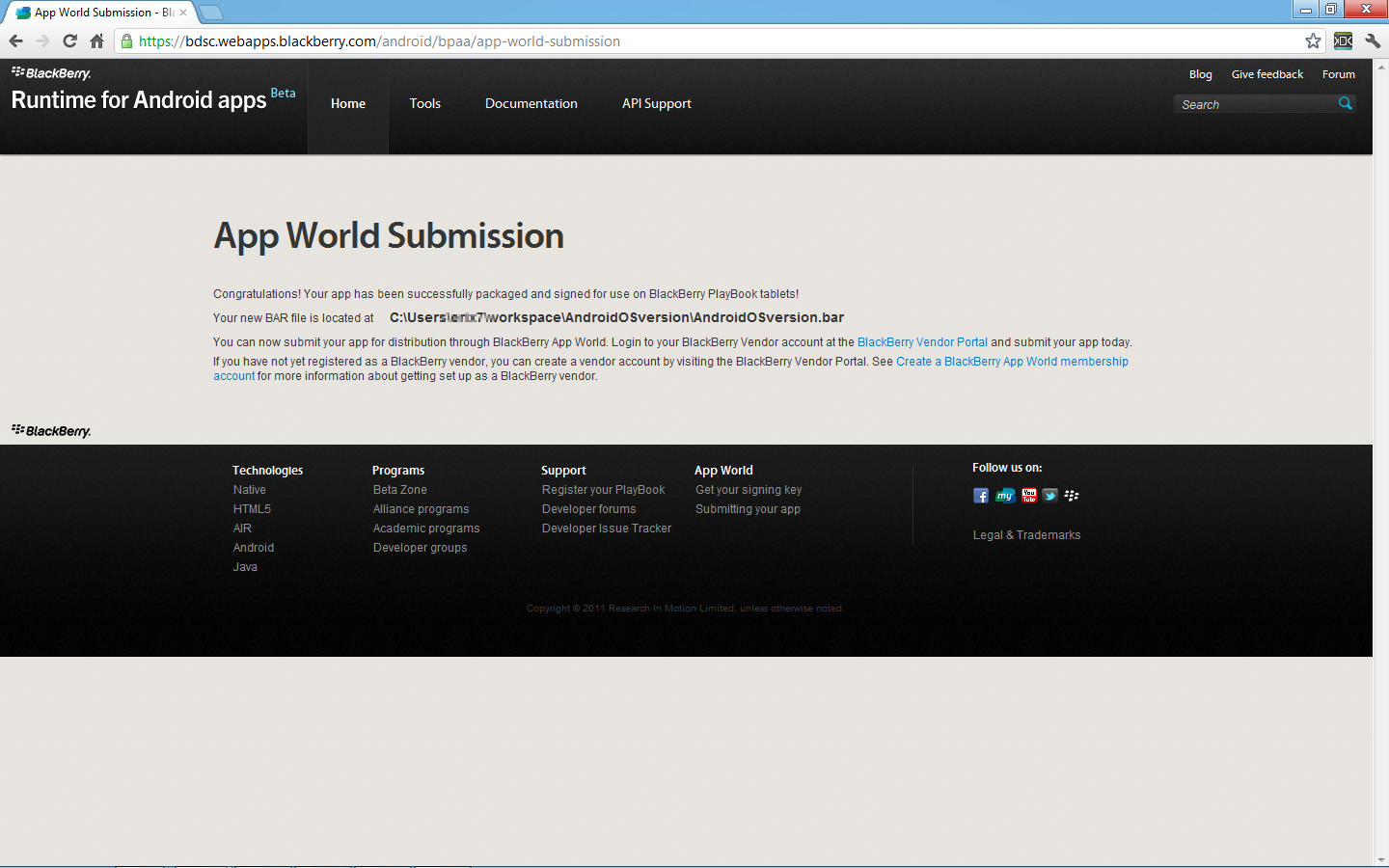Image resolution: width=1389 pixels, height=868 pixels.
Task: Click the Support footer heading
Action: 563,471
